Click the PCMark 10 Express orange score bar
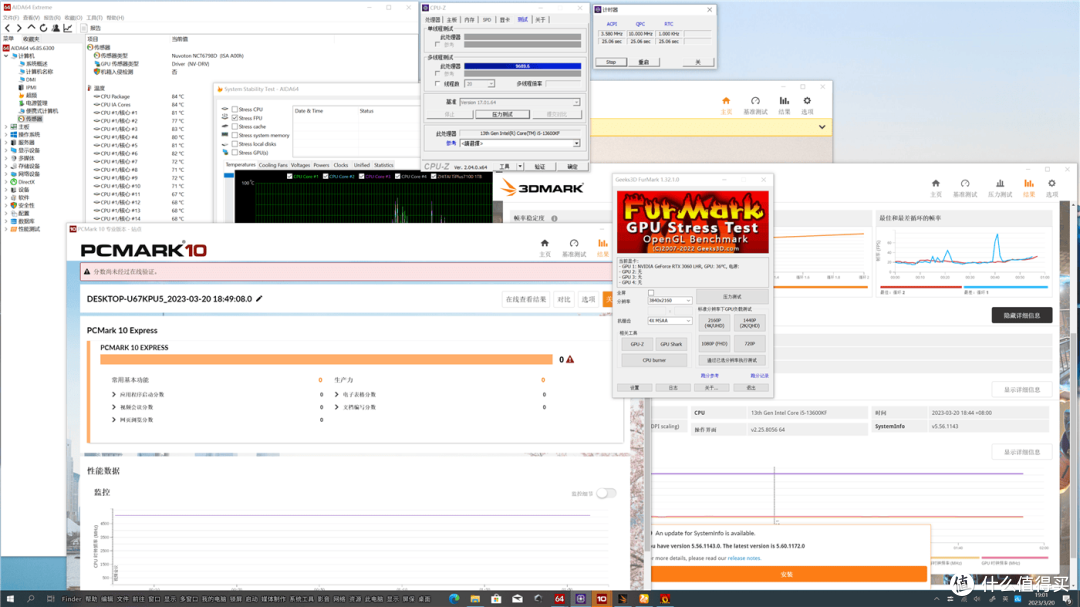1080x607 pixels. coord(326,360)
